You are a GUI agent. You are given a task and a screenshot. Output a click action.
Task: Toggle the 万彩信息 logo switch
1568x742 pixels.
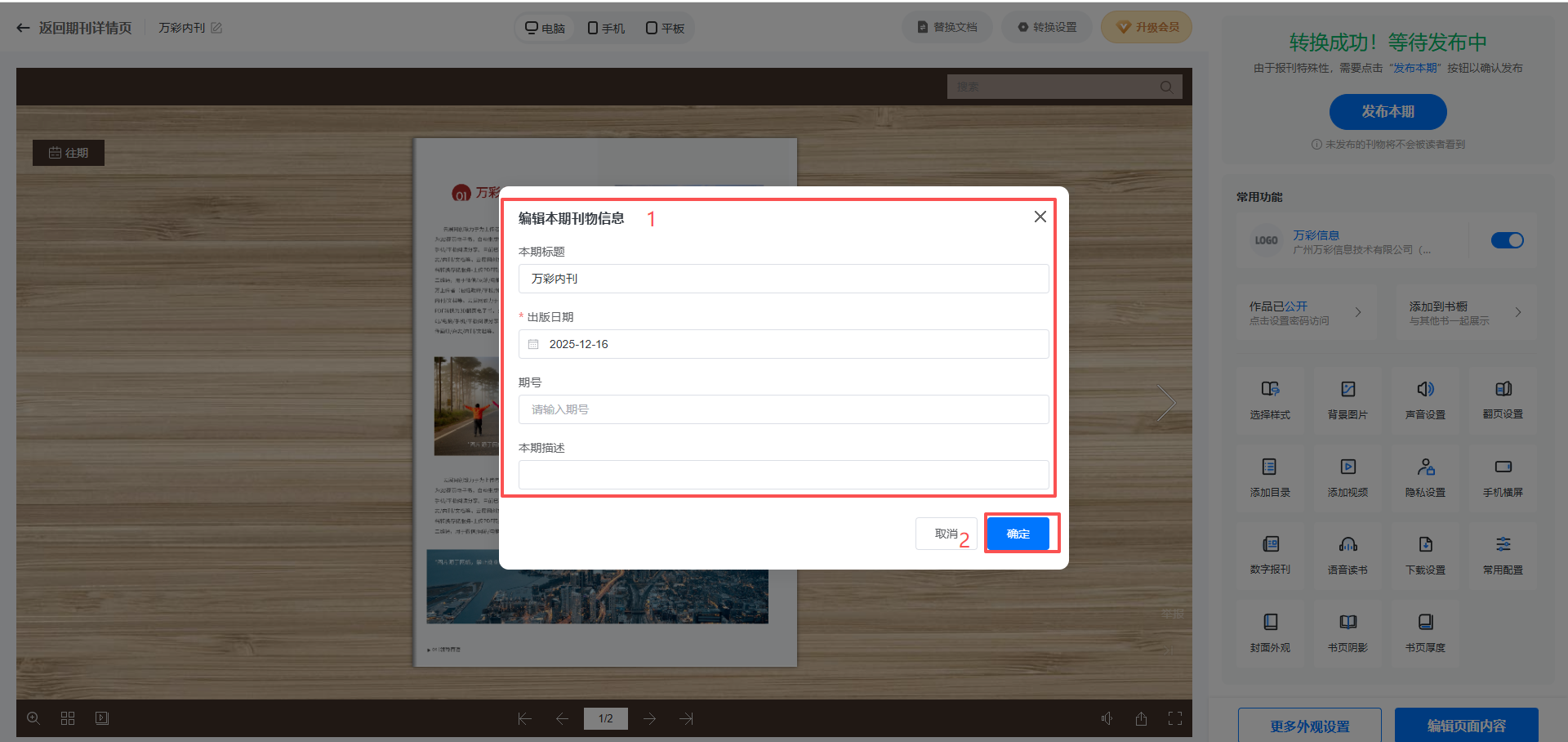point(1507,240)
